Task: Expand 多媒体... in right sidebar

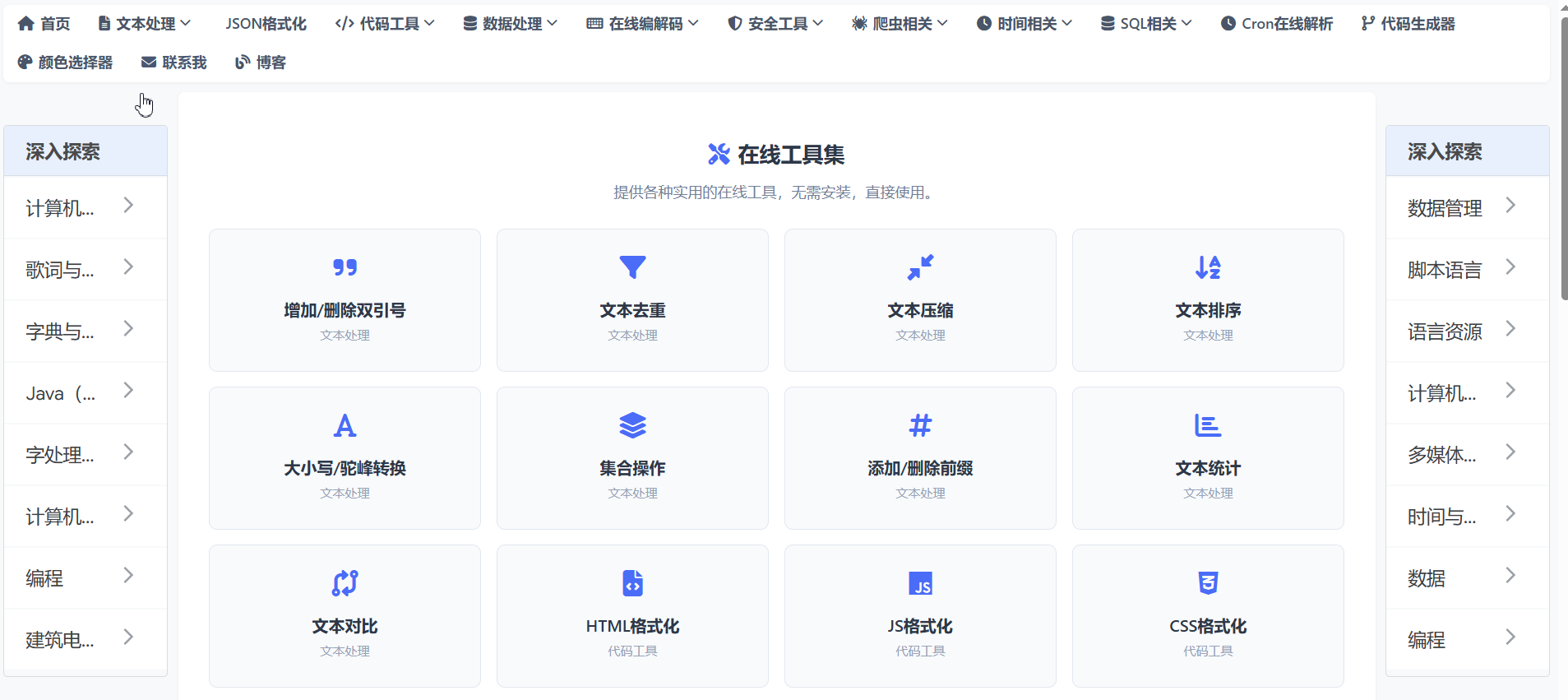Action: [1468, 454]
